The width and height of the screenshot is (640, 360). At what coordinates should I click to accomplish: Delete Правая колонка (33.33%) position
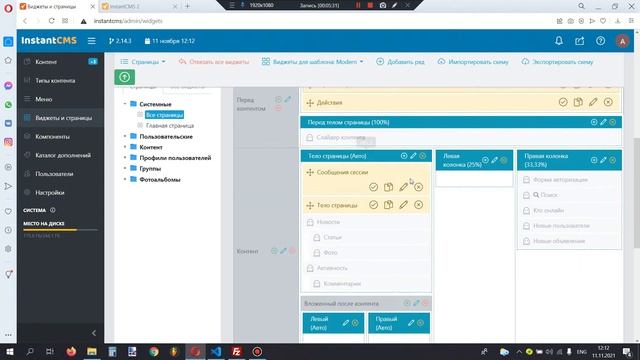pos(613,160)
